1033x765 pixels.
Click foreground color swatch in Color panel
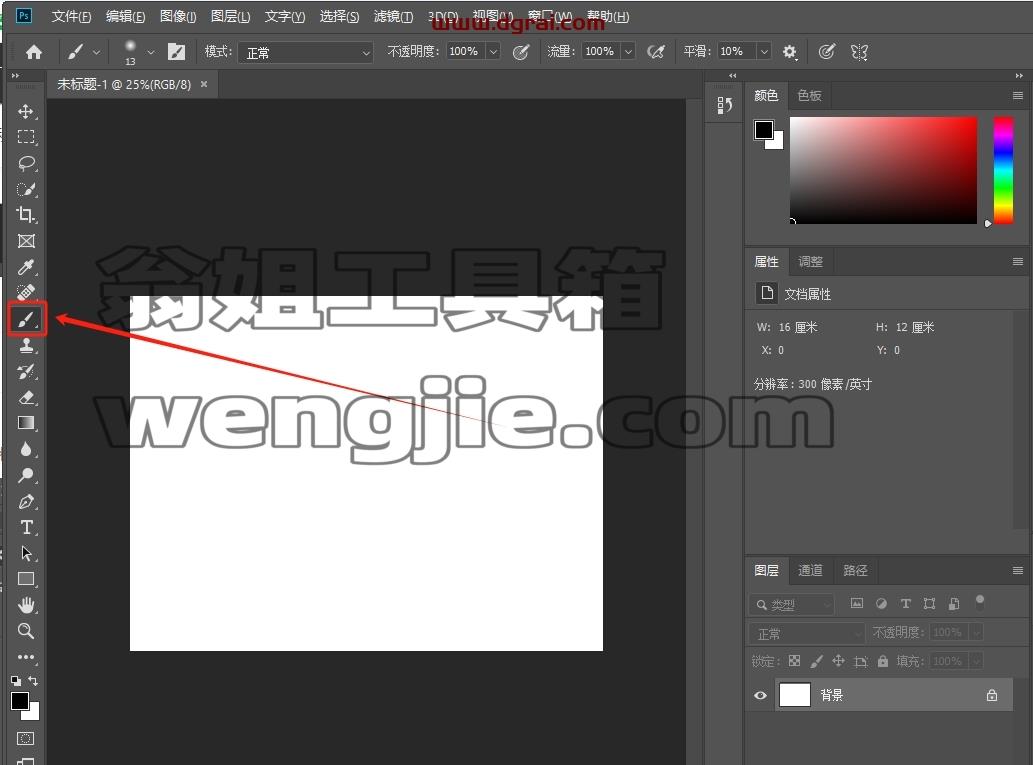click(764, 130)
